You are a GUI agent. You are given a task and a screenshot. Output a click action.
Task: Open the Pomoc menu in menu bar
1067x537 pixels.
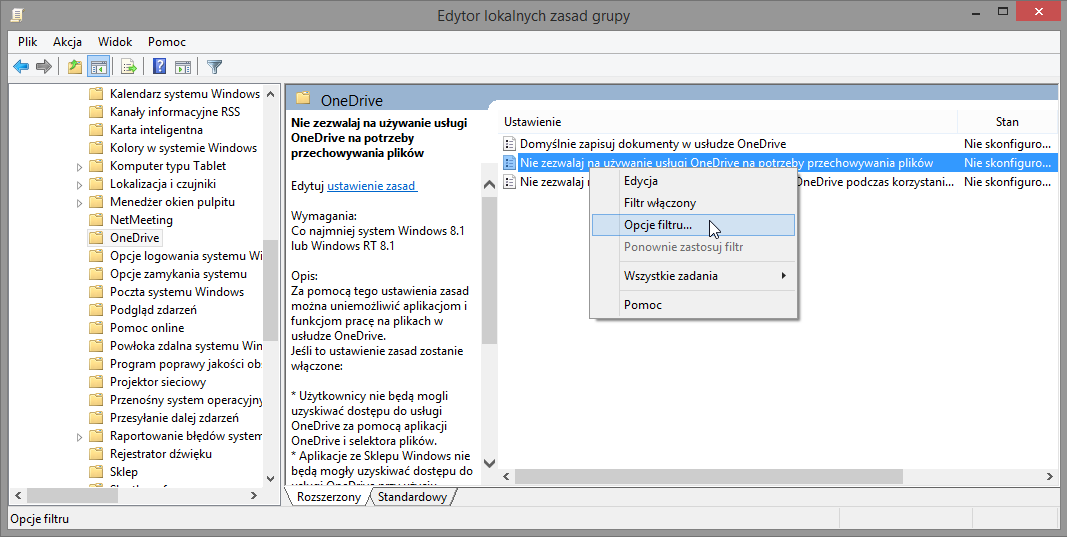click(167, 42)
